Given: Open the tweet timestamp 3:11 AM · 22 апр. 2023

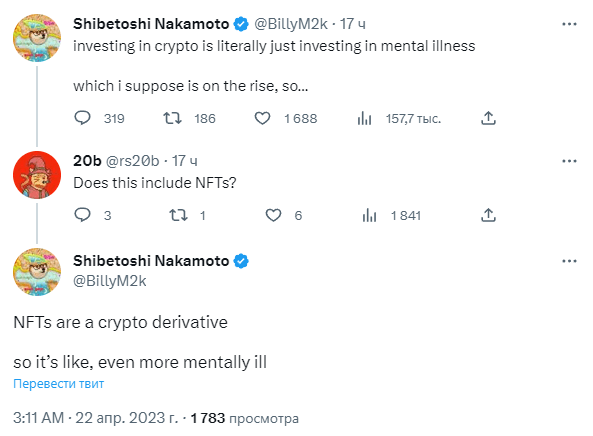Looking at the screenshot, I should pos(95,418).
